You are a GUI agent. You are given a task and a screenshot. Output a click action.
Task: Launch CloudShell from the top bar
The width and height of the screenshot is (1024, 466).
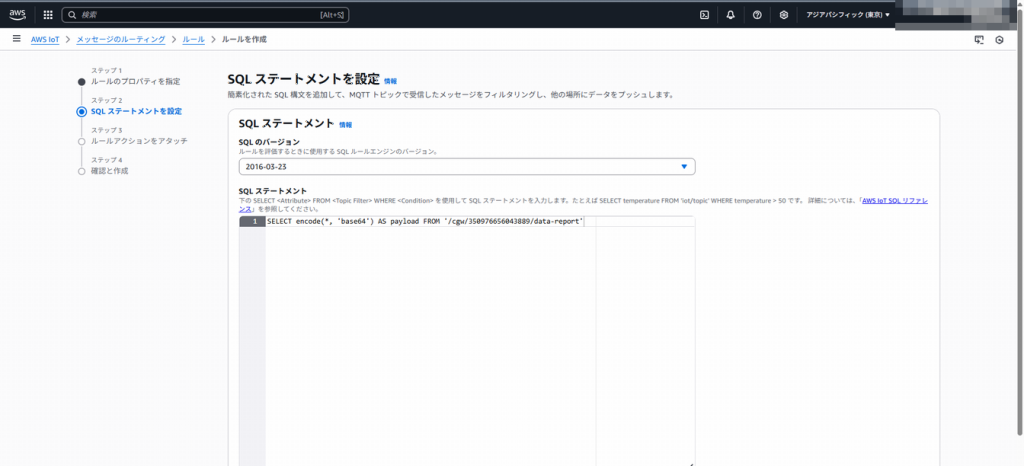click(x=704, y=15)
